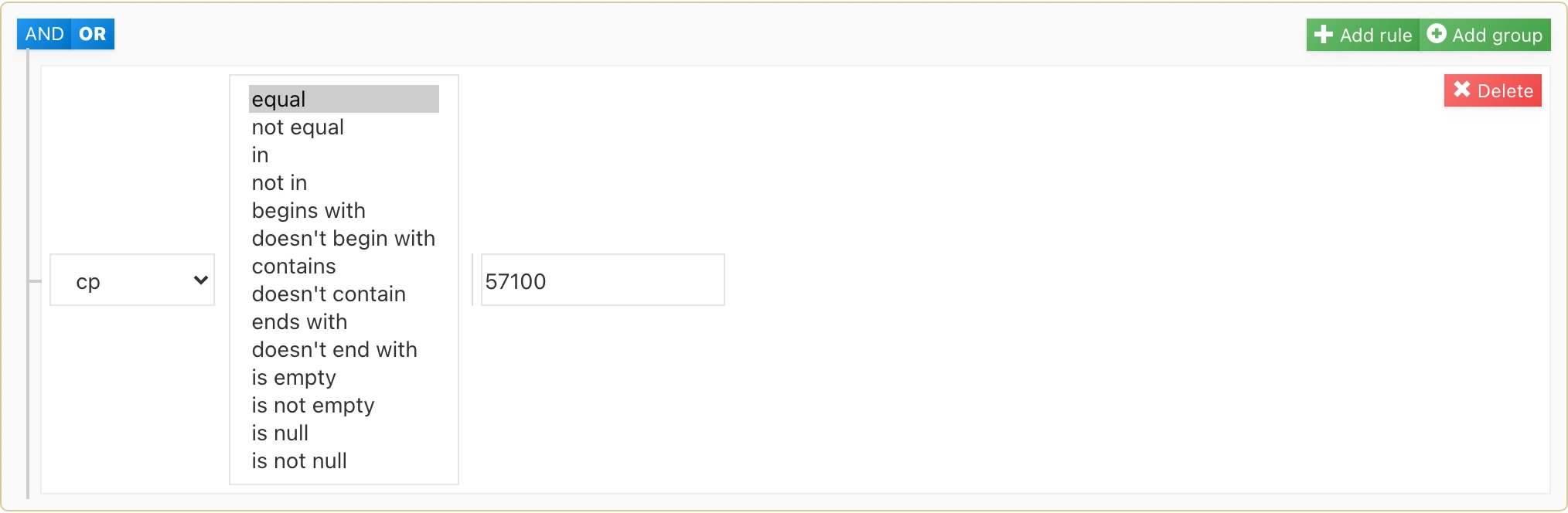
Task: Toggle the AND condition
Action: pyautogui.click(x=44, y=34)
